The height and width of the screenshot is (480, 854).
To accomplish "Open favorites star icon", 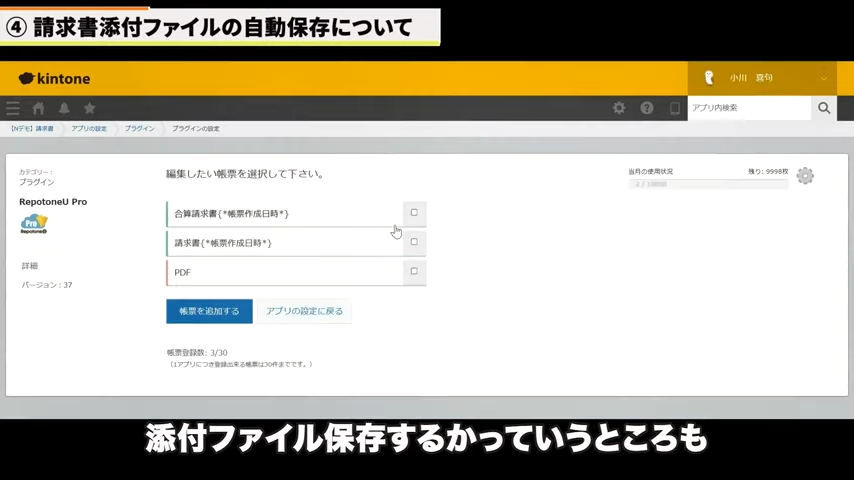I will 90,108.
